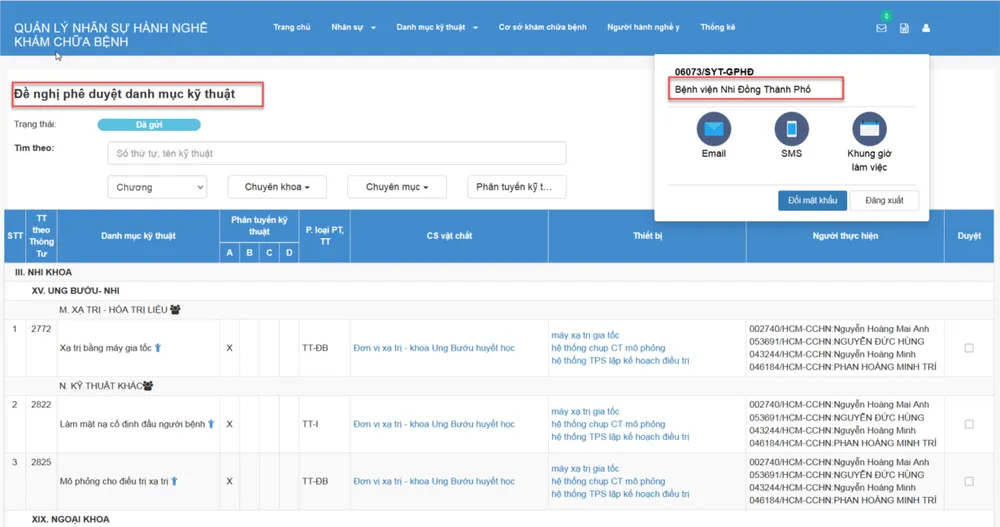Viewport: 1000px width, 527px height.
Task: Open the mail notifications envelope icon
Action: 881,28
